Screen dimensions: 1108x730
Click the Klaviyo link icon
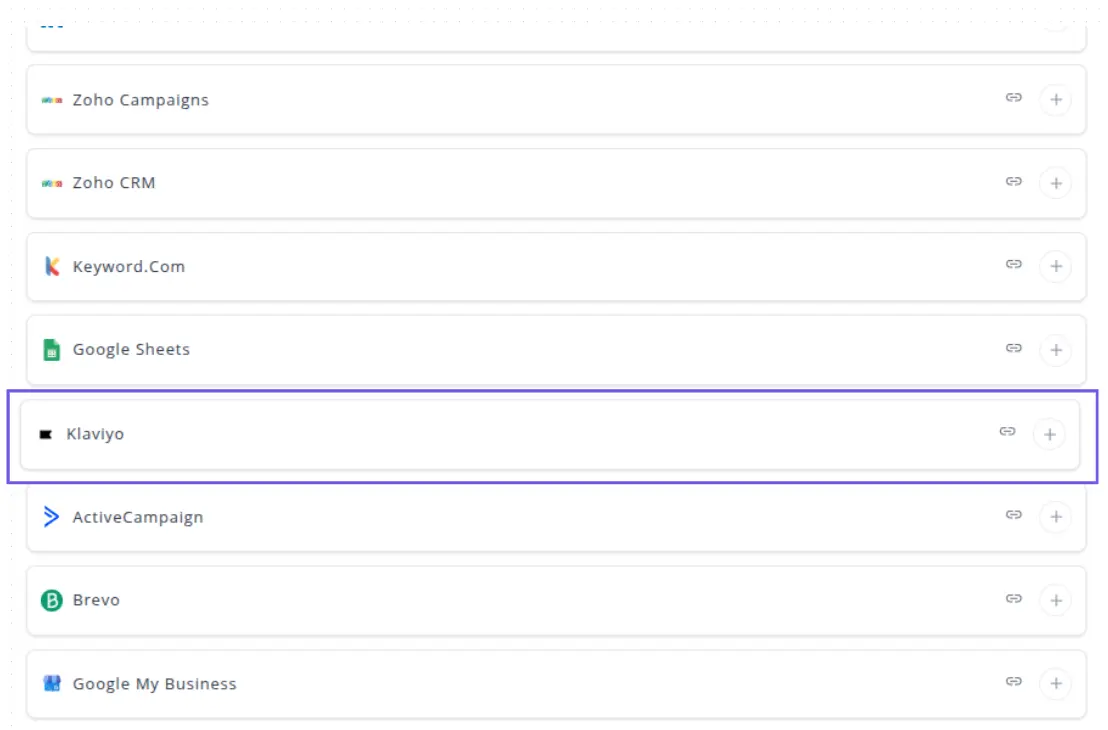1008,432
